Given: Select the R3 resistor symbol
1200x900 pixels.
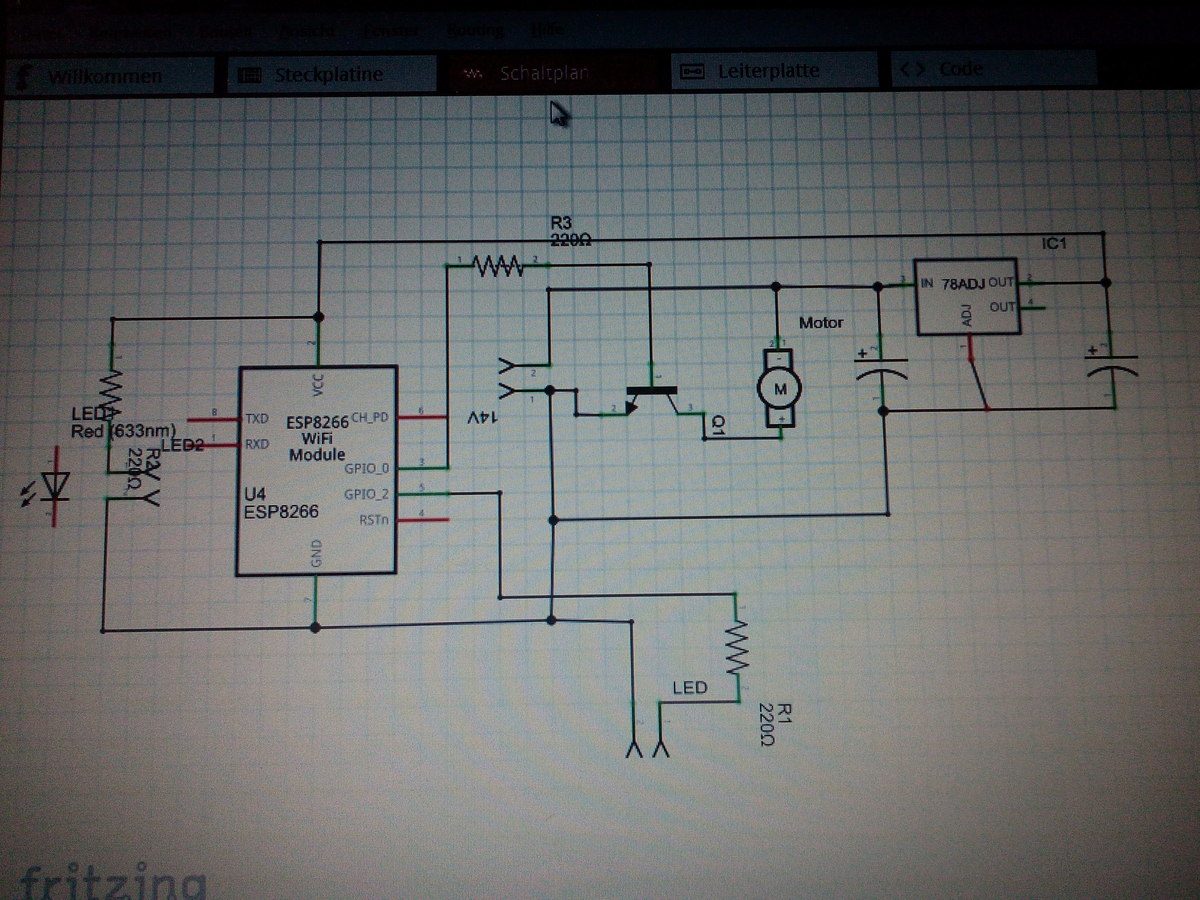Looking at the screenshot, I should (x=497, y=265).
